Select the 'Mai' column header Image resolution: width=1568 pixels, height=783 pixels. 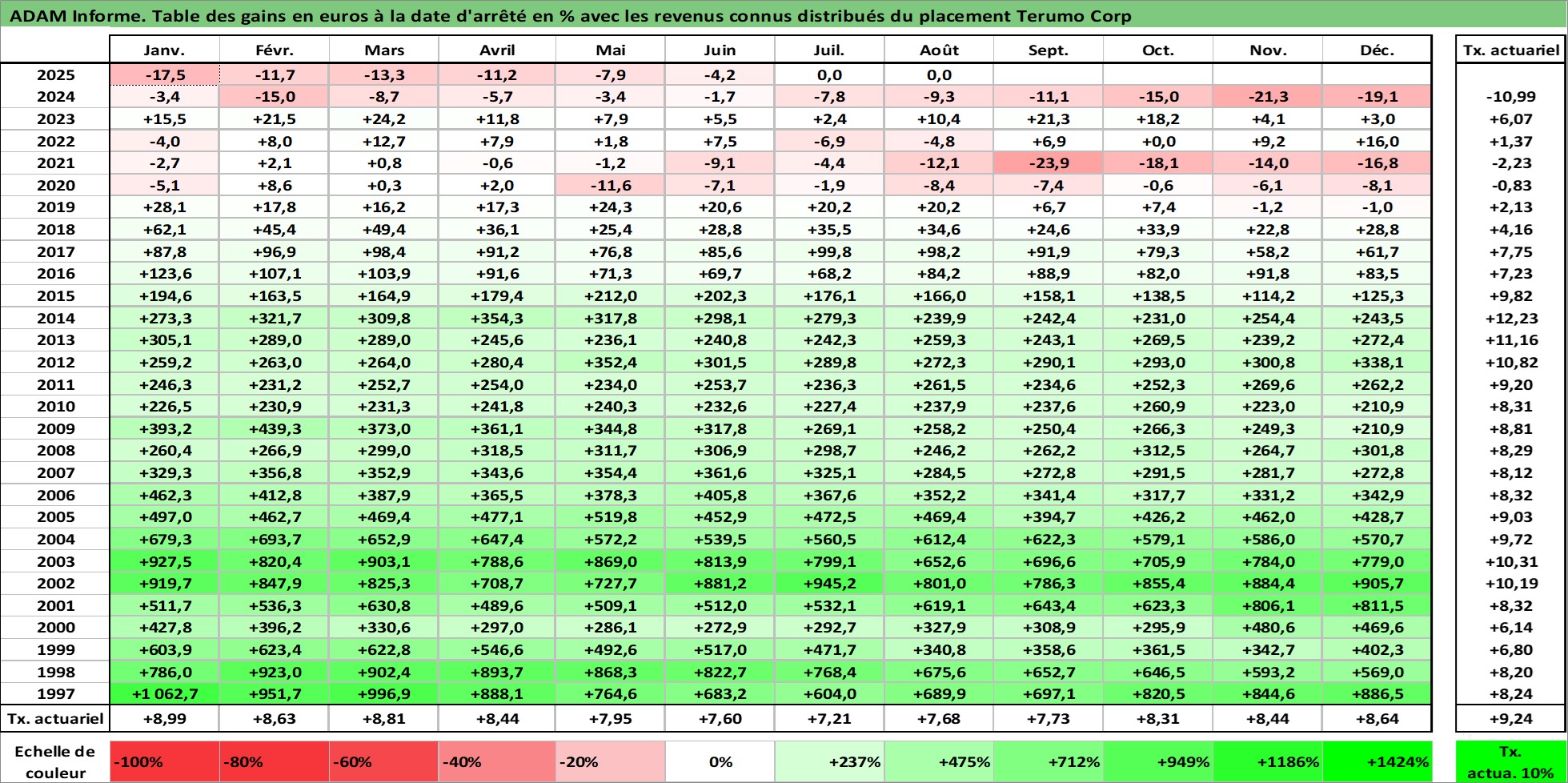(x=610, y=50)
